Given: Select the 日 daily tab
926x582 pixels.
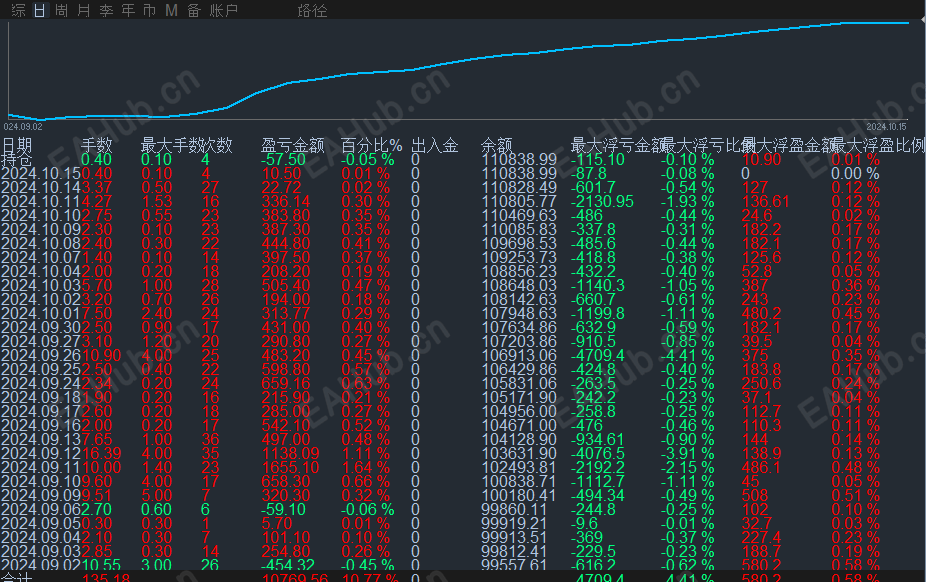Looking at the screenshot, I should [40, 10].
